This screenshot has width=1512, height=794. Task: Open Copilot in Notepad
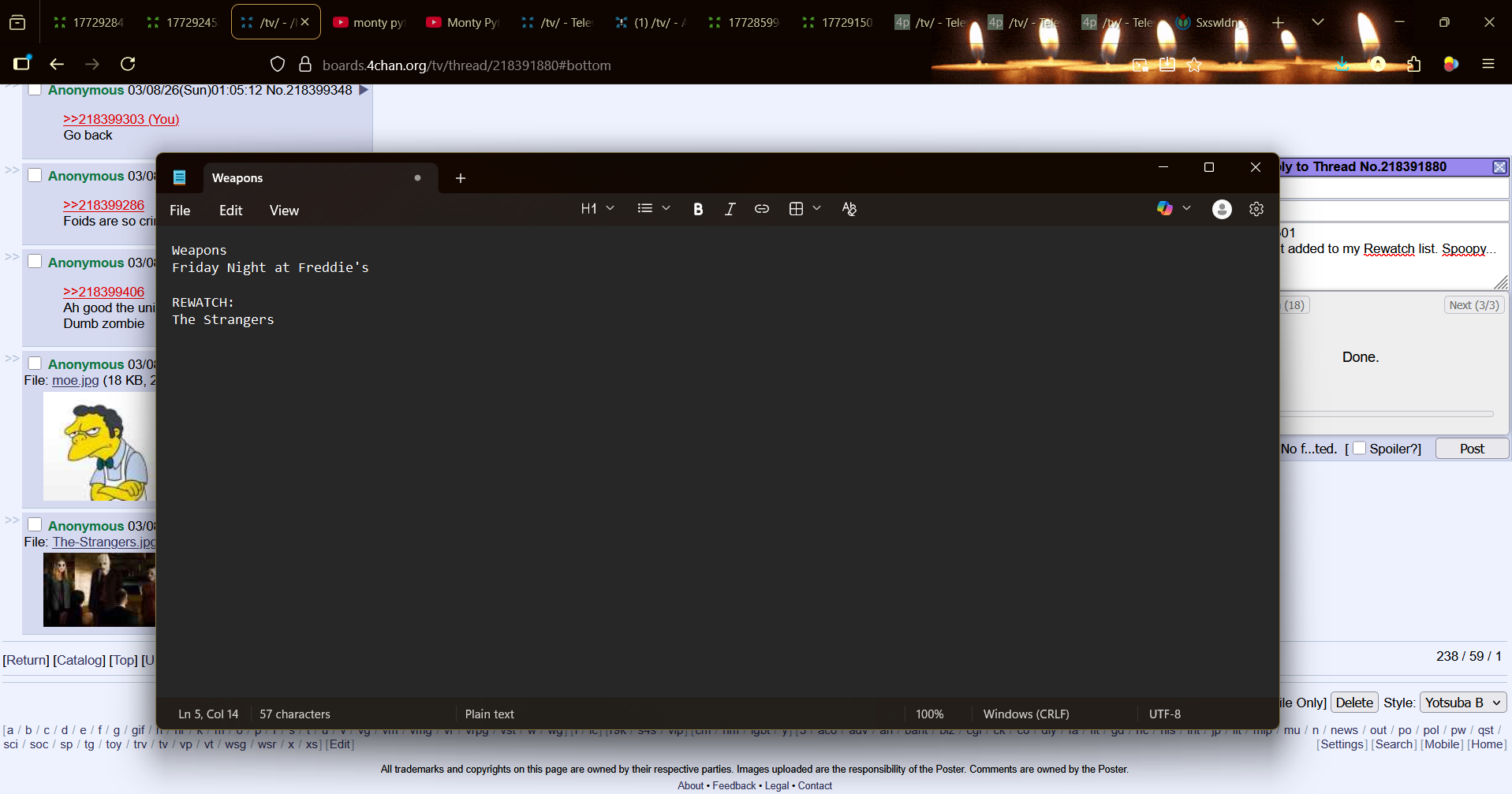(x=1165, y=209)
